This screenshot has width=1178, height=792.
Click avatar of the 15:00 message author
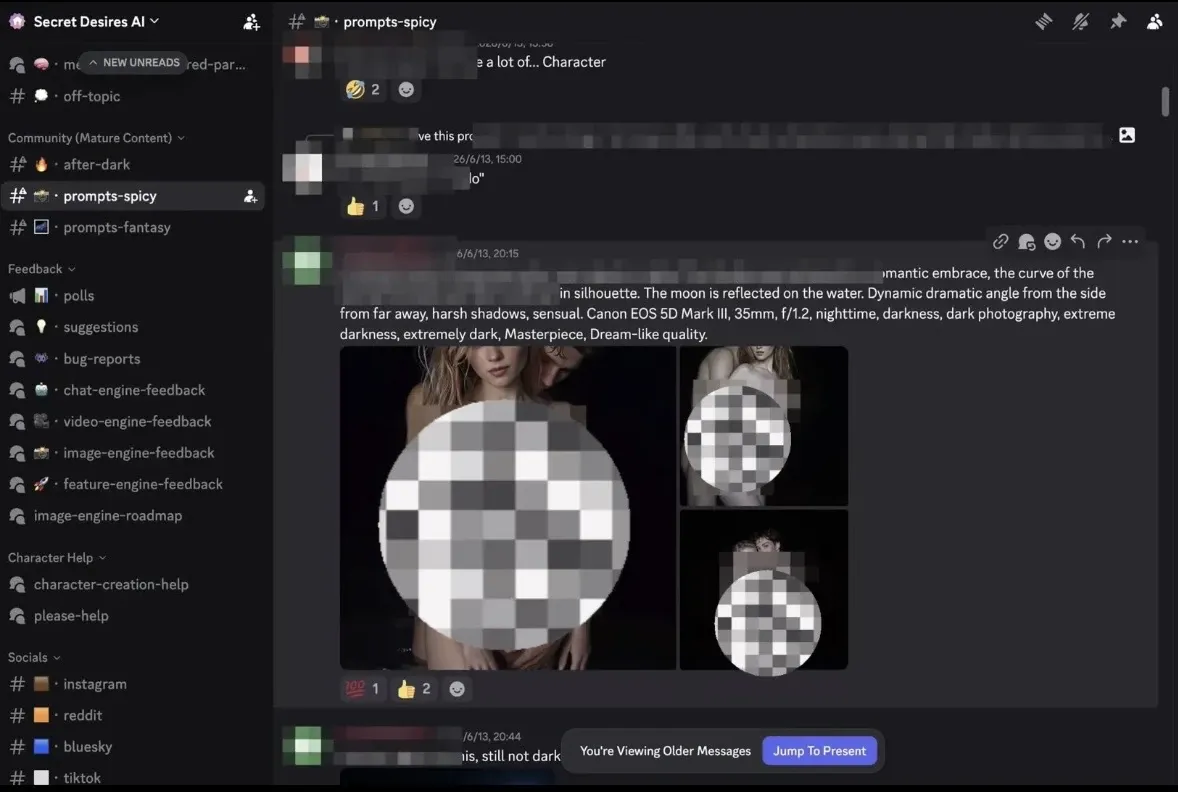click(303, 169)
